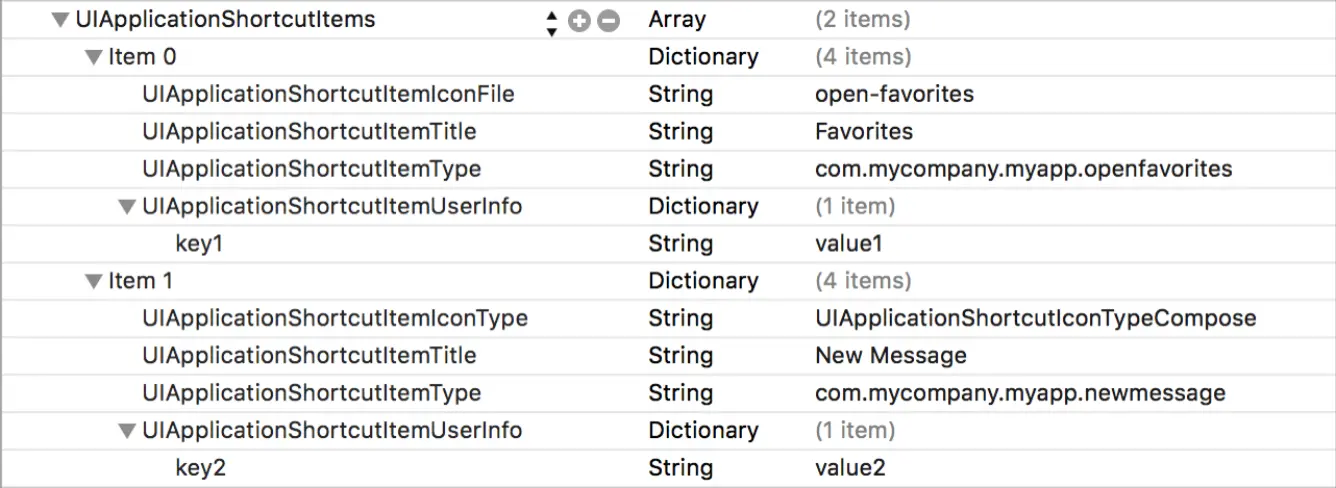Viewport: 1336px width, 488px height.
Task: Click the com.mycompany.myapp.openfavorites value
Action: coord(1023,170)
